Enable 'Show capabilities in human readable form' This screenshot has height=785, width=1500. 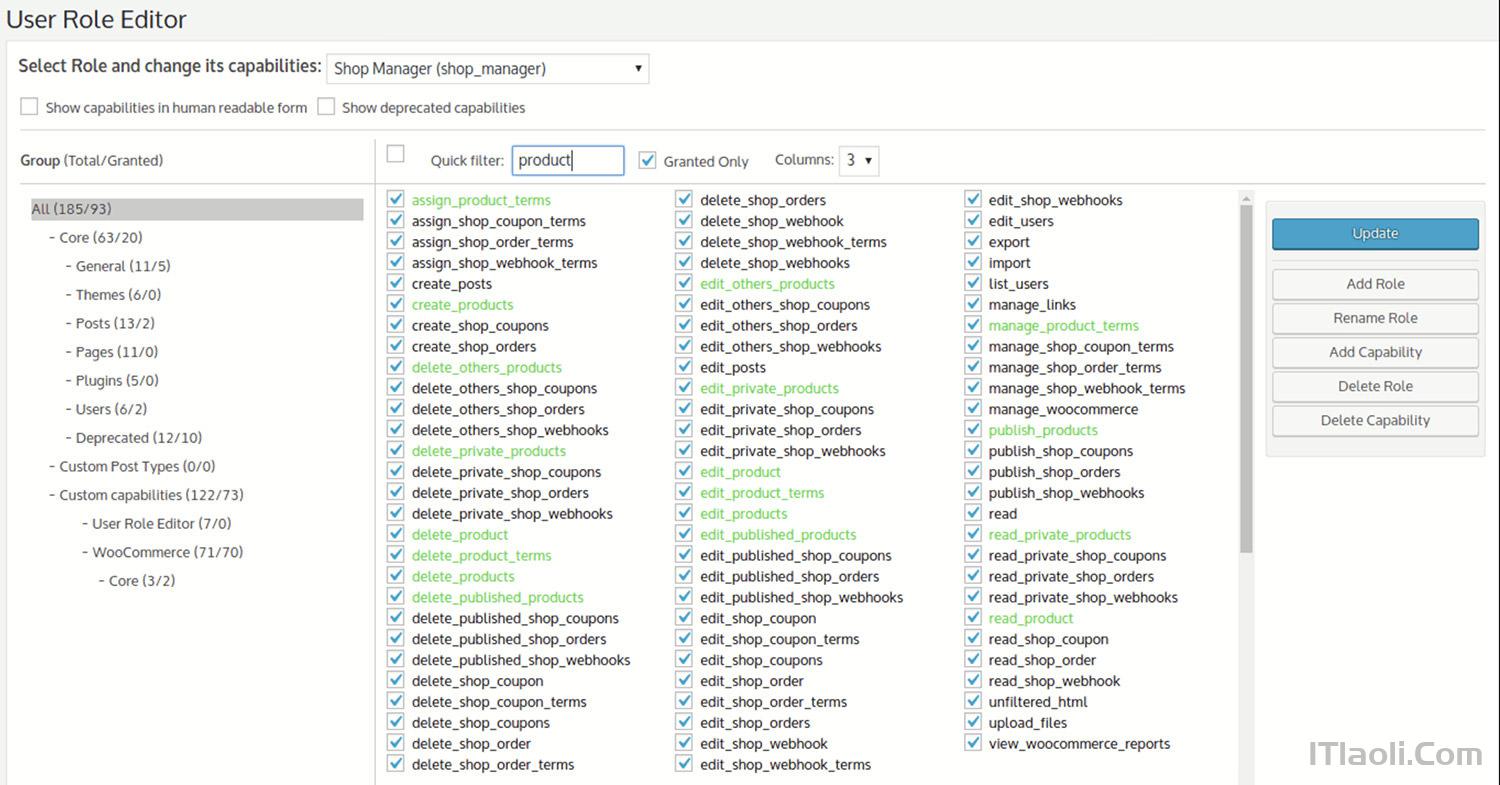point(29,107)
